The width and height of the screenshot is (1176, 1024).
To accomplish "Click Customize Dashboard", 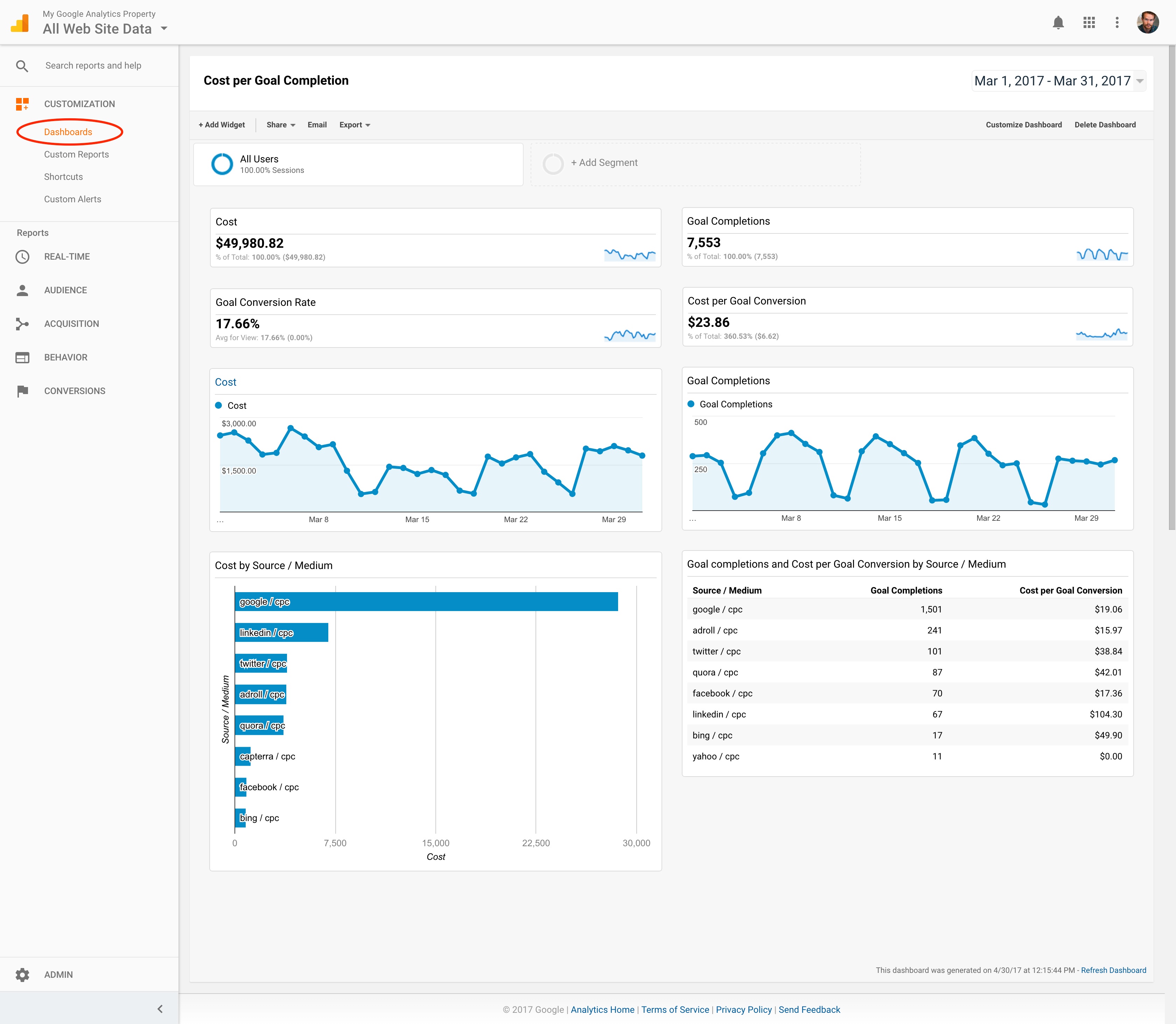I will click(1023, 125).
